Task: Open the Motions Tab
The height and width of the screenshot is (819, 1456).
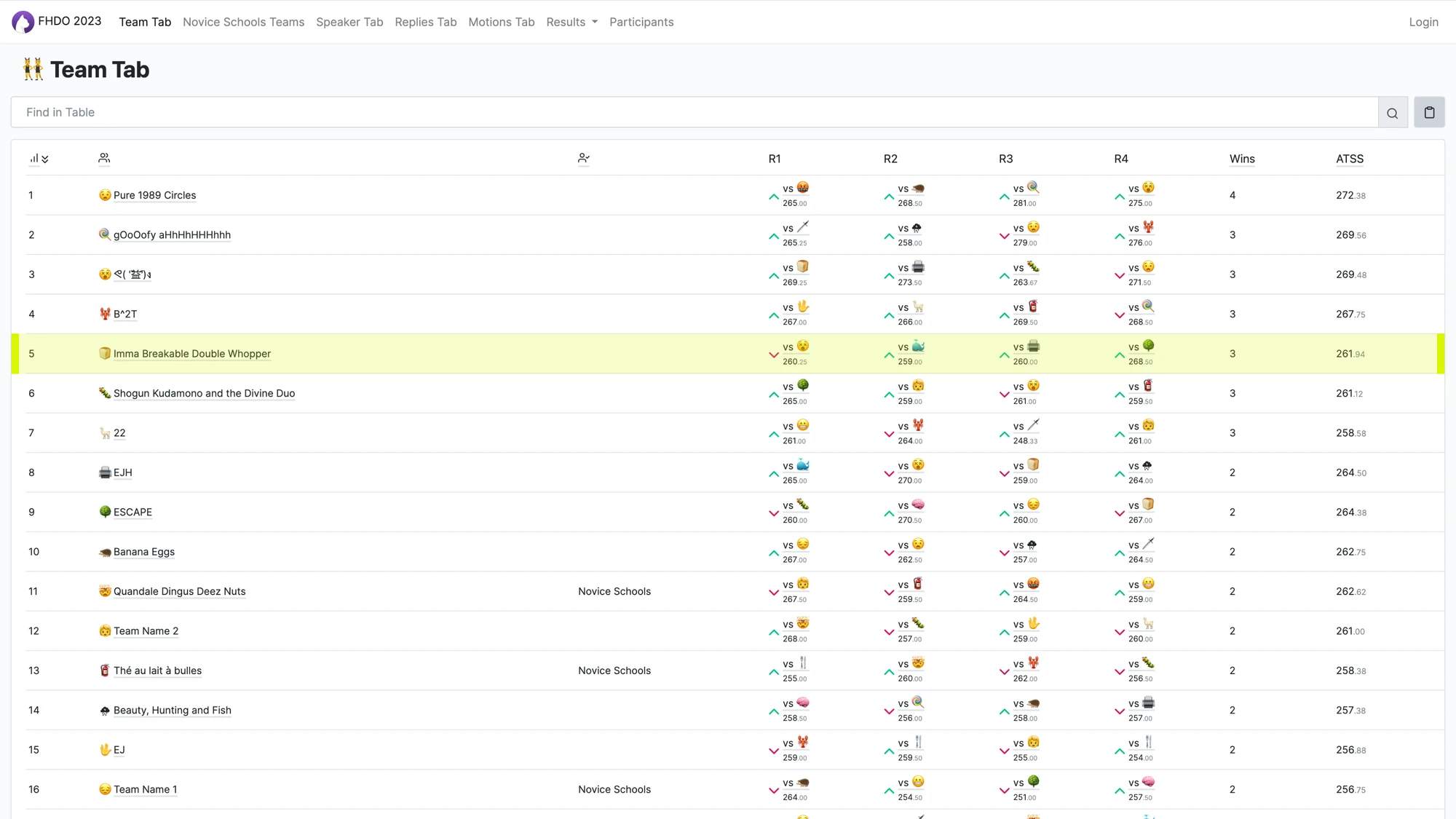Action: click(501, 22)
